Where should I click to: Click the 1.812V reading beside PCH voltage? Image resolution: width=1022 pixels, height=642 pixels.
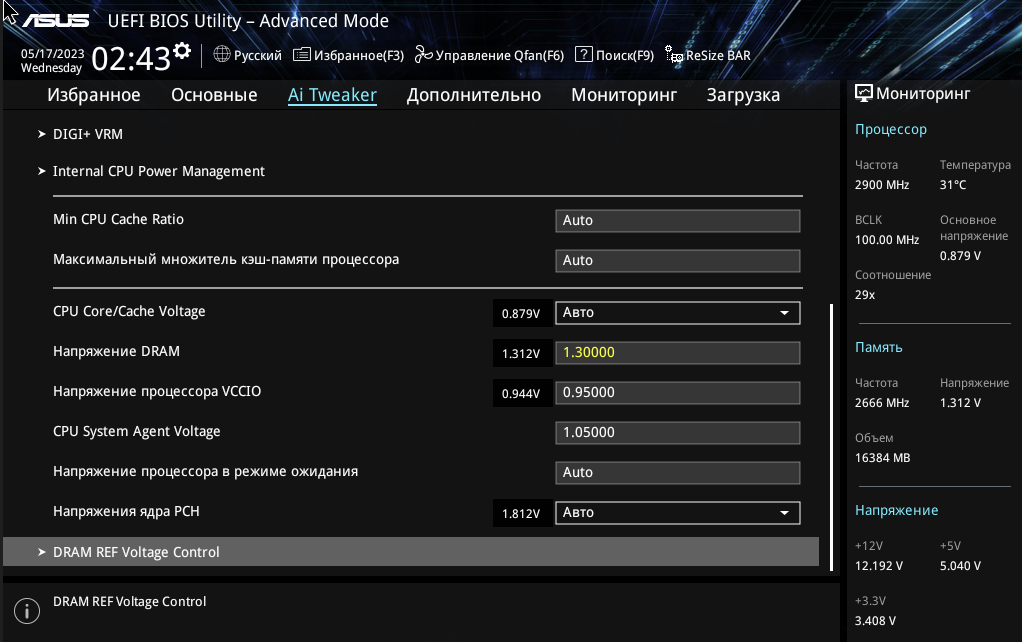[521, 514]
